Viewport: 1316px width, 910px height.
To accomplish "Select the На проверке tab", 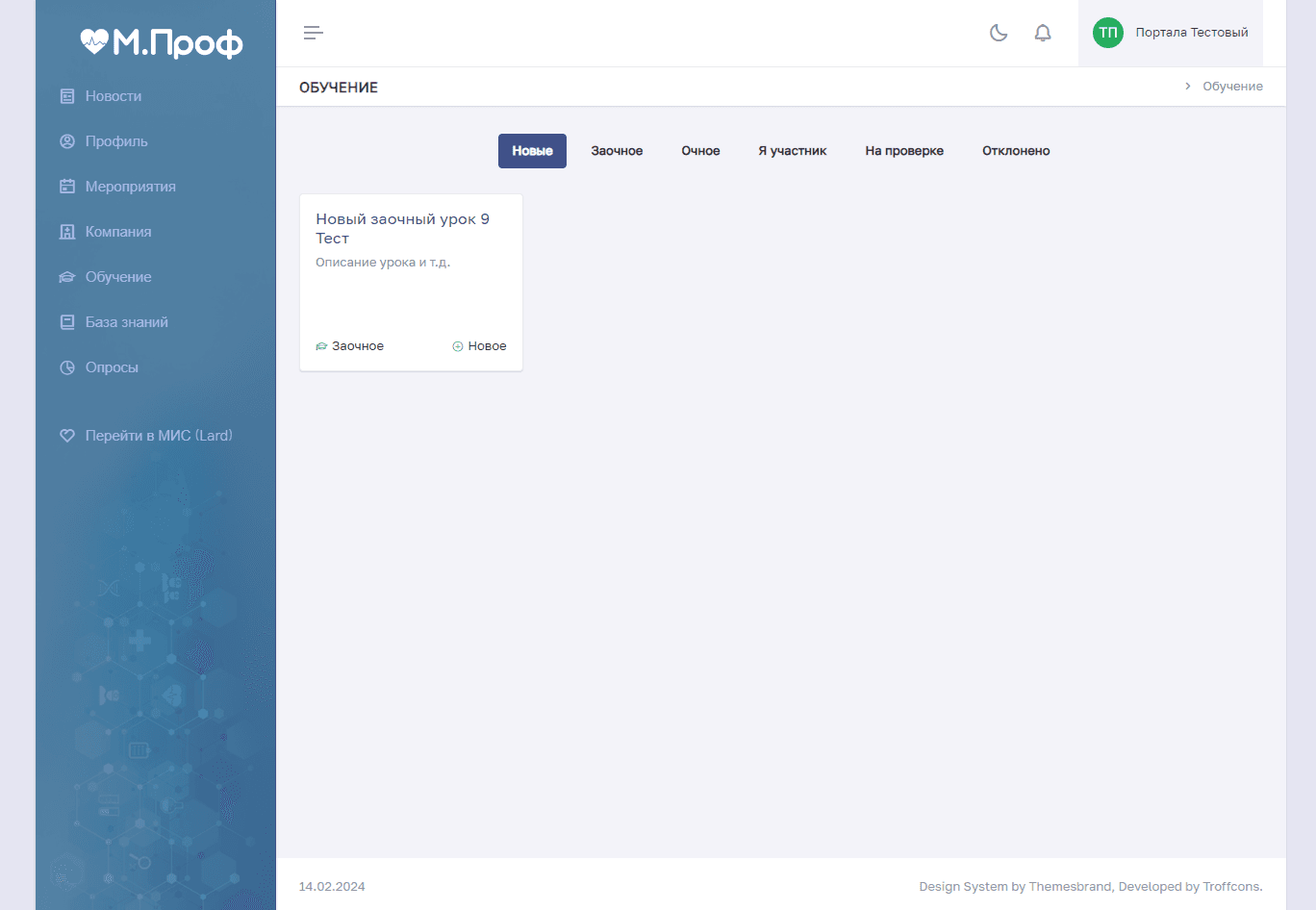I will [x=904, y=150].
